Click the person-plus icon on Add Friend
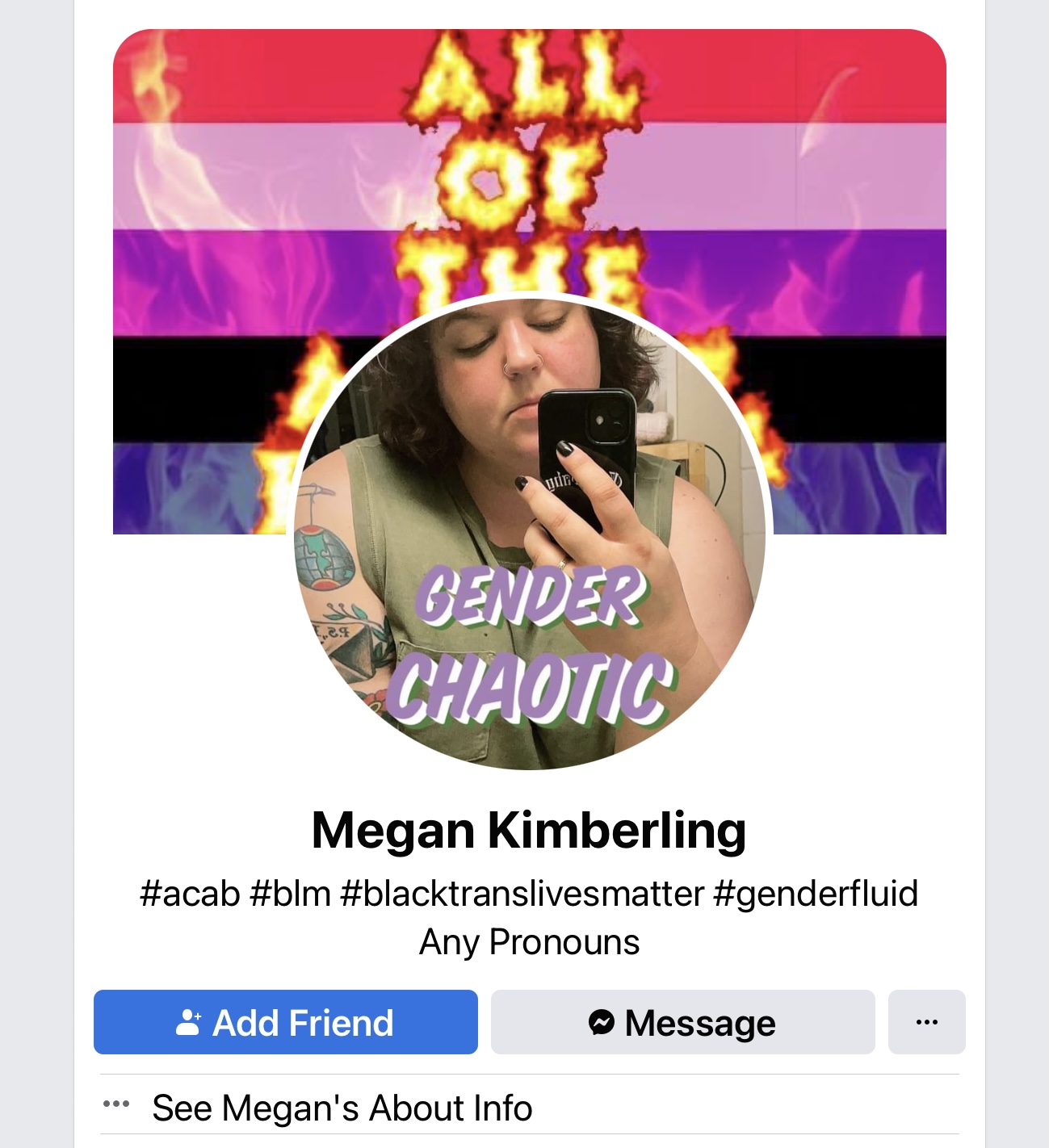Viewport: 1049px width, 1148px height. click(x=188, y=1022)
